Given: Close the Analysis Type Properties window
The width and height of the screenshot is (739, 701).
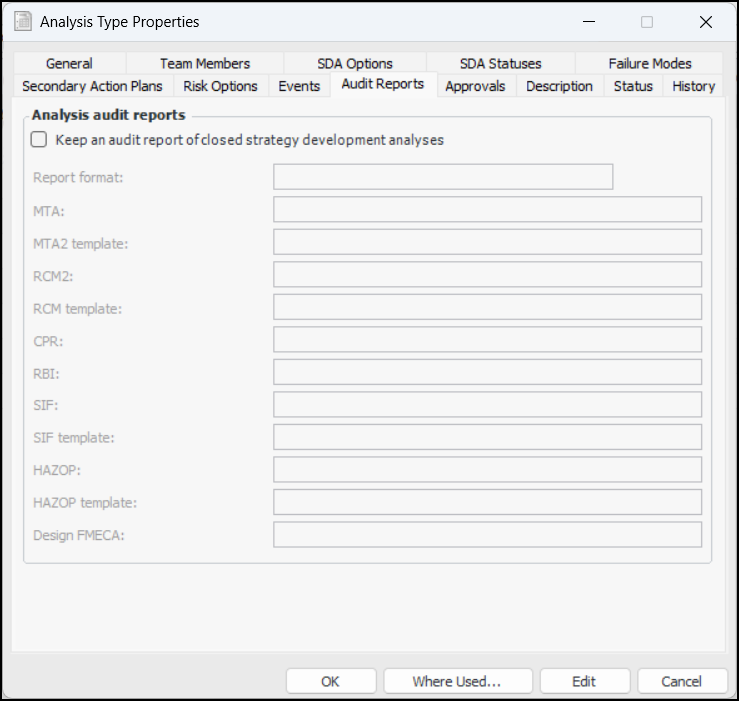Looking at the screenshot, I should click(x=706, y=22).
